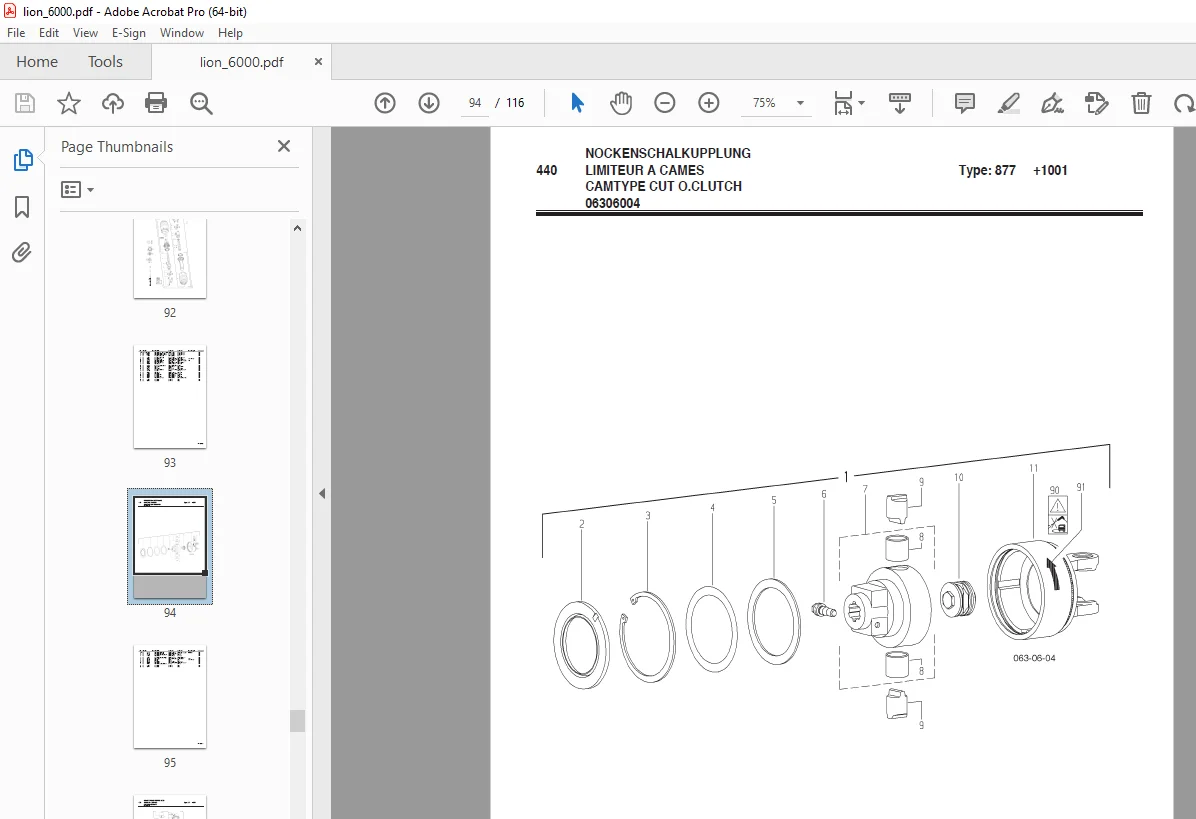Open the zoom level dropdown
Screen dimensions: 1196x819
(x=800, y=103)
